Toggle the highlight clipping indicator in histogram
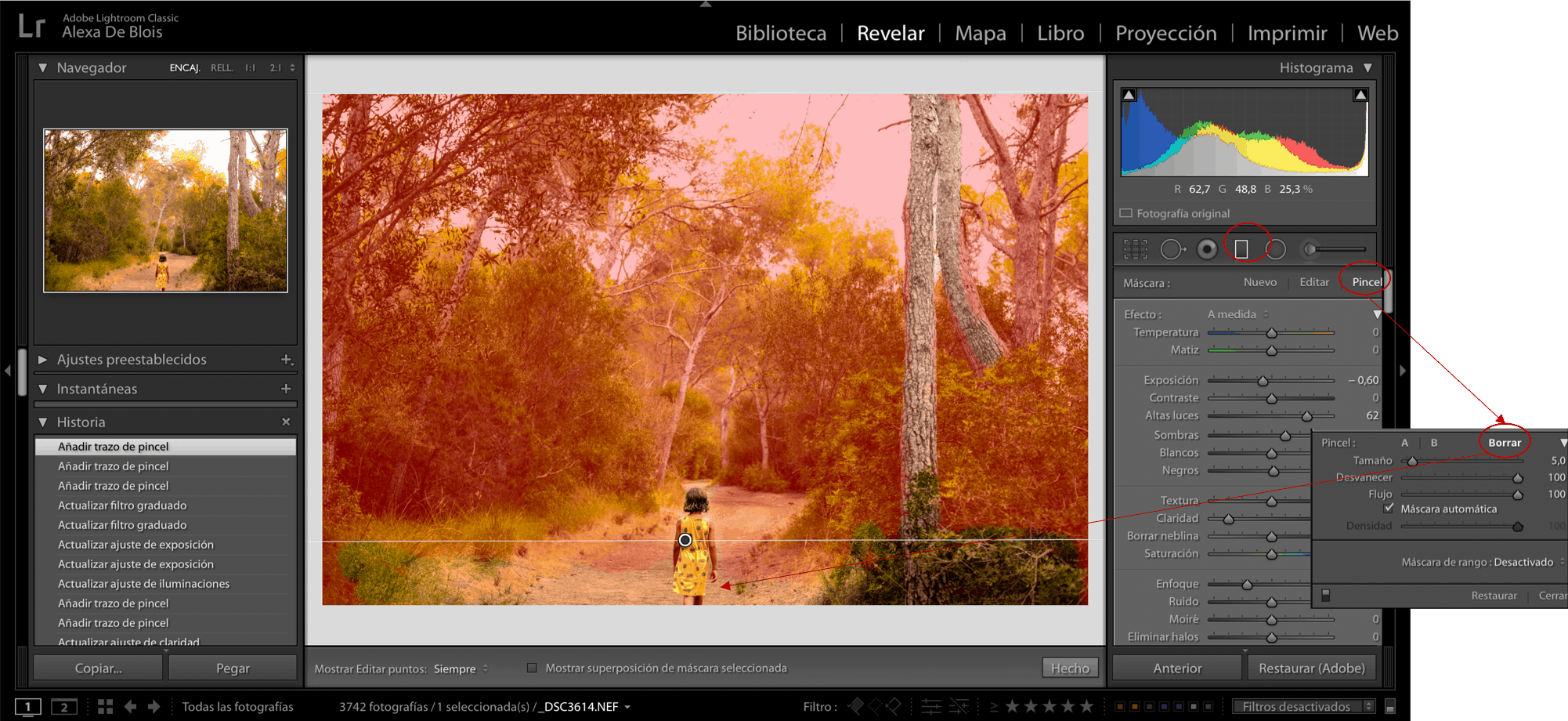This screenshot has height=721, width=1568. pos(1361,95)
